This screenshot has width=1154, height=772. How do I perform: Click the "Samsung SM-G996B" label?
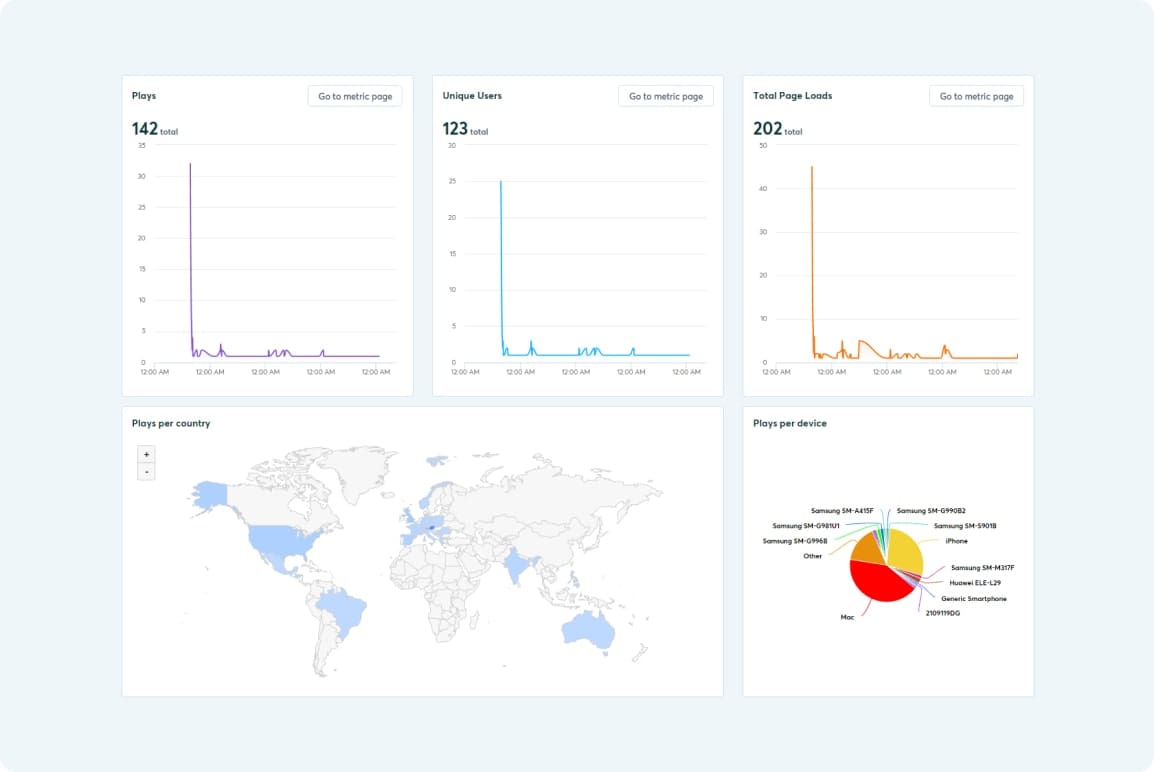click(795, 541)
